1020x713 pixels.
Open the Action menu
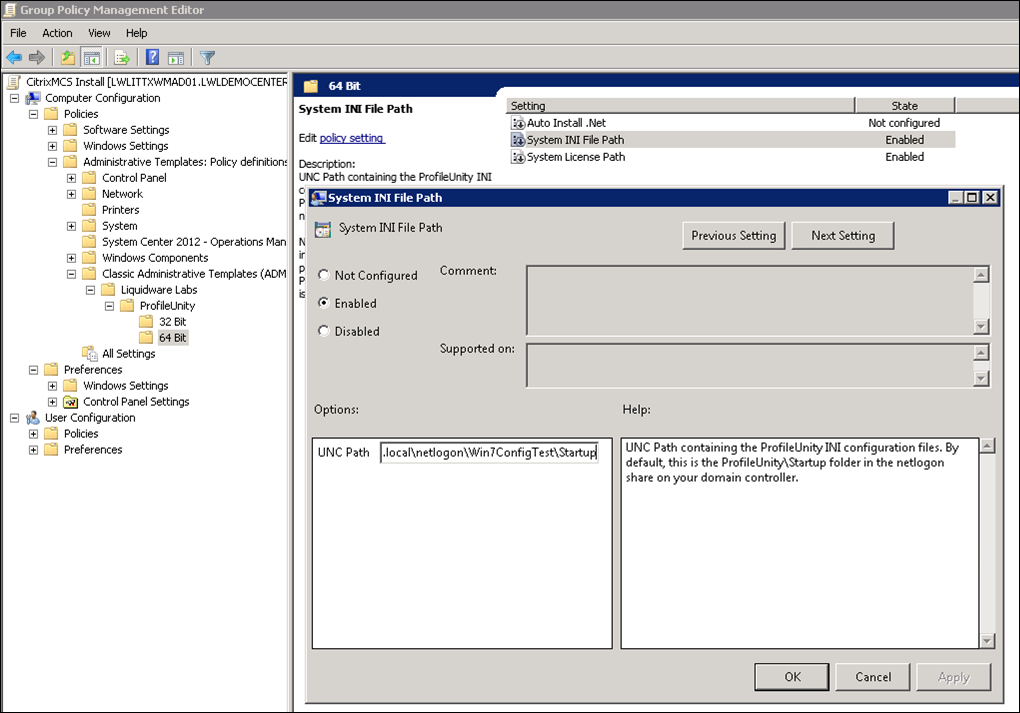[x=57, y=33]
